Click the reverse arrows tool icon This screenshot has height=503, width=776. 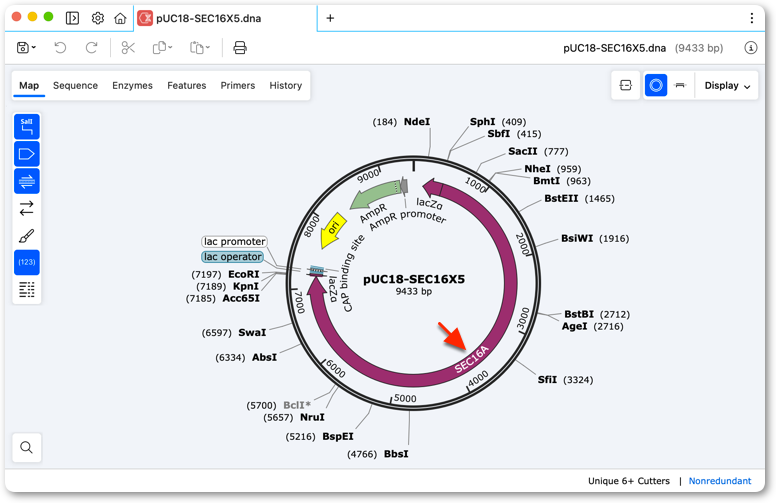coord(27,208)
